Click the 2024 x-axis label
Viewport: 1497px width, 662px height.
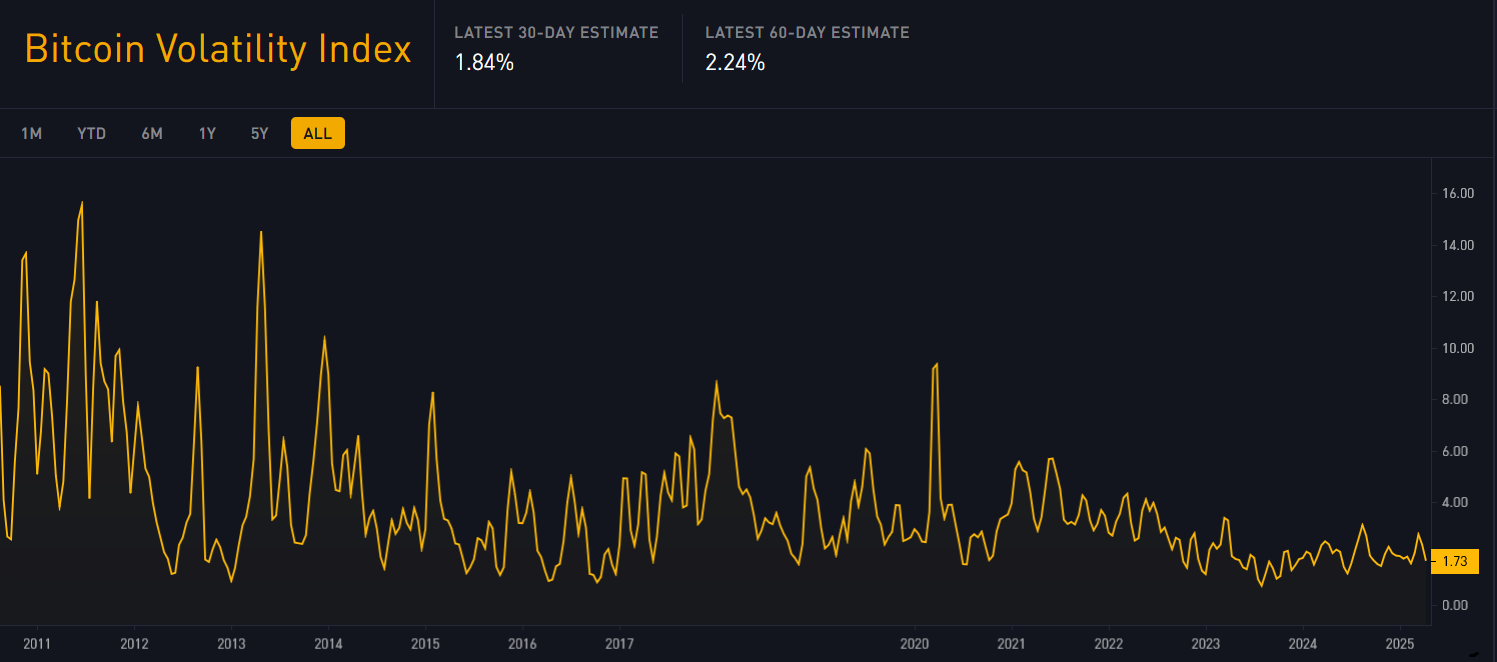coord(1303,643)
